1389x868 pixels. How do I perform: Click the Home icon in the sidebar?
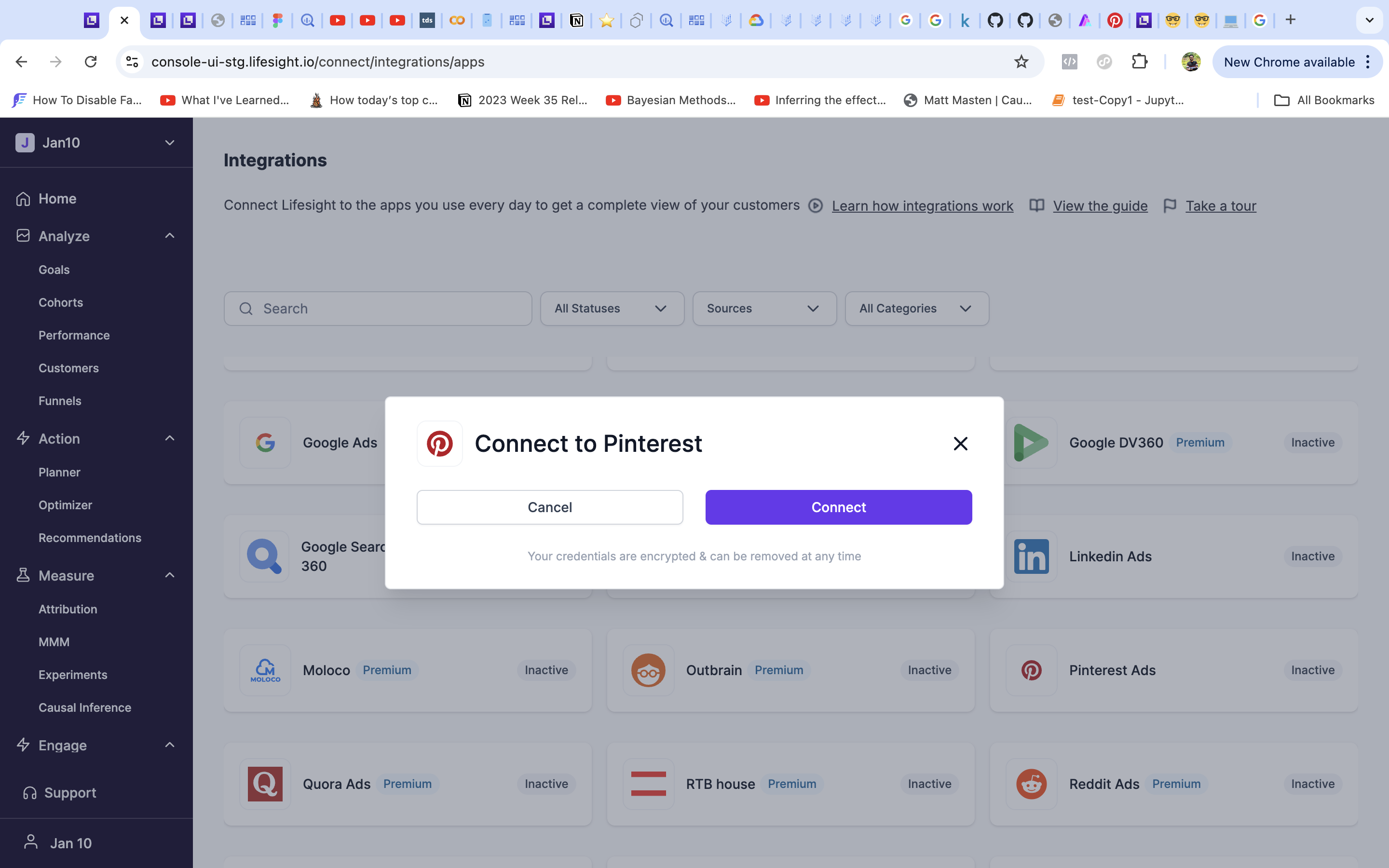pyautogui.click(x=23, y=199)
